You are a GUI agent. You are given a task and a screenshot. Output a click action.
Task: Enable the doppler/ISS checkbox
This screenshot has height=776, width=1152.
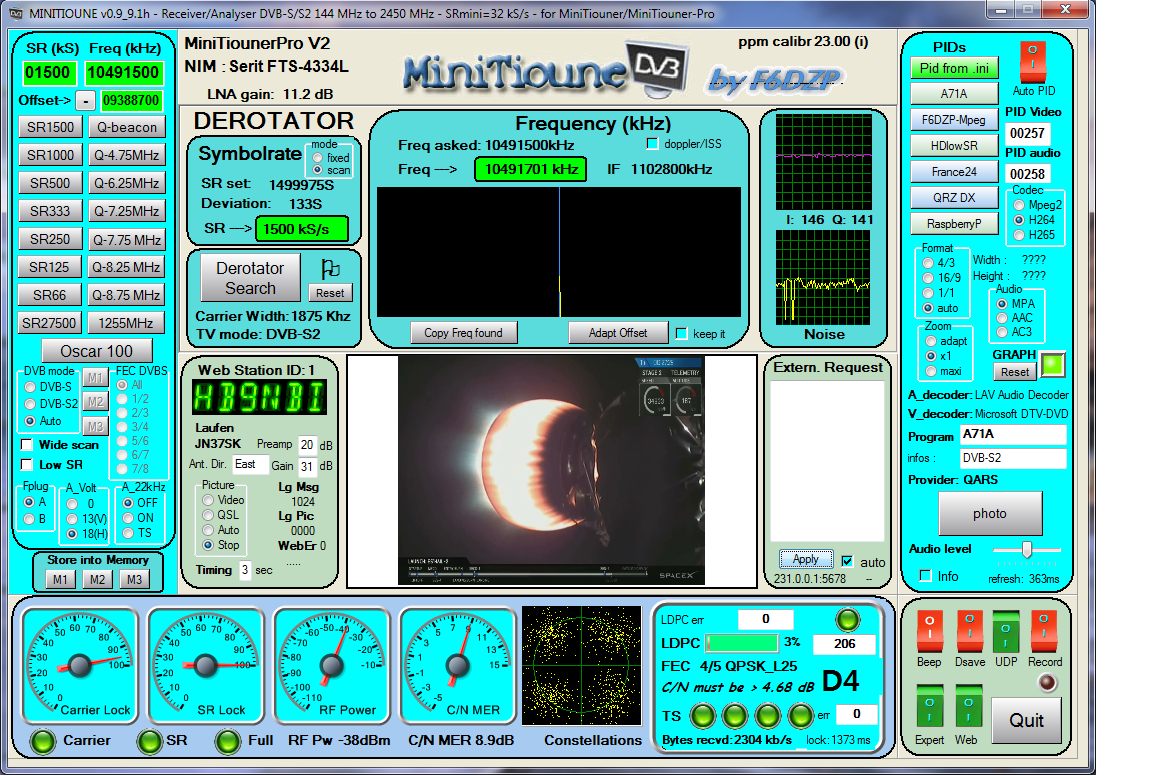653,145
